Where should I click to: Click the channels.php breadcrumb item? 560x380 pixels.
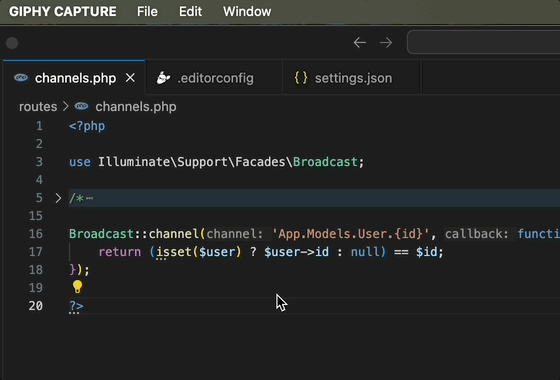(x=136, y=106)
